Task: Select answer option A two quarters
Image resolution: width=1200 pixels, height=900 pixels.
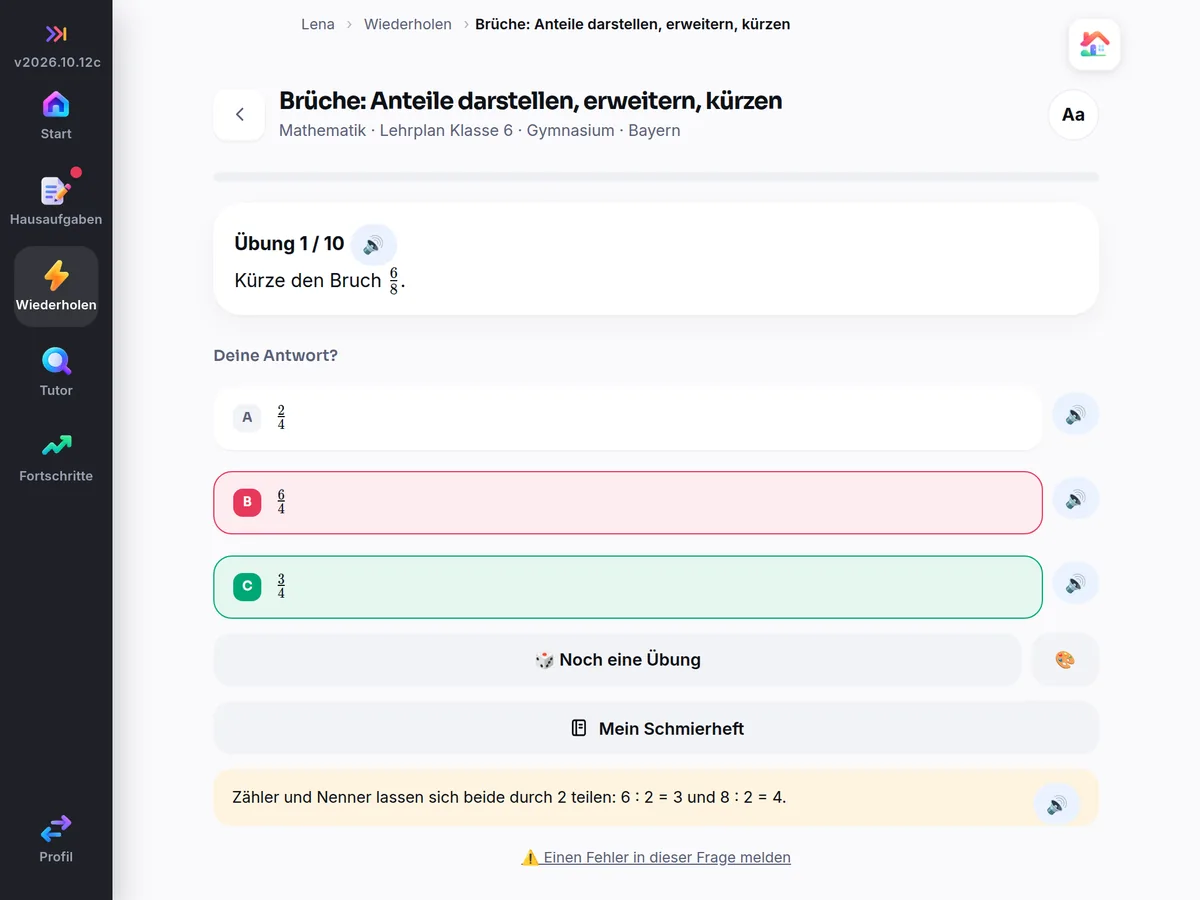Action: tap(628, 417)
